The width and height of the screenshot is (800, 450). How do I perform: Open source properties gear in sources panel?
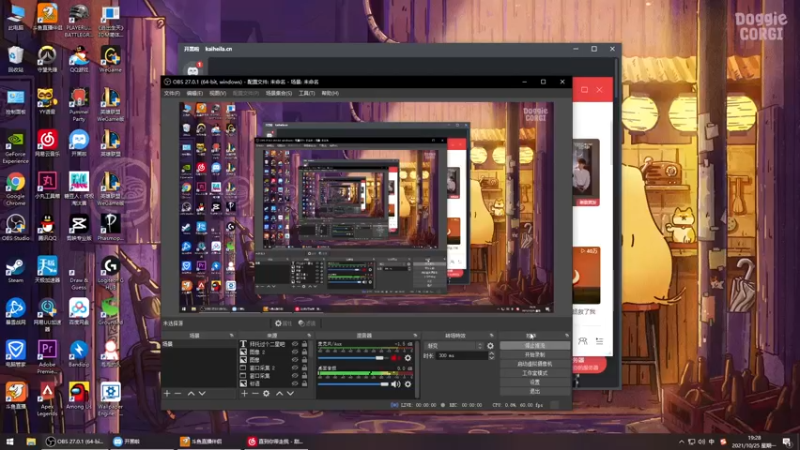click(x=266, y=393)
